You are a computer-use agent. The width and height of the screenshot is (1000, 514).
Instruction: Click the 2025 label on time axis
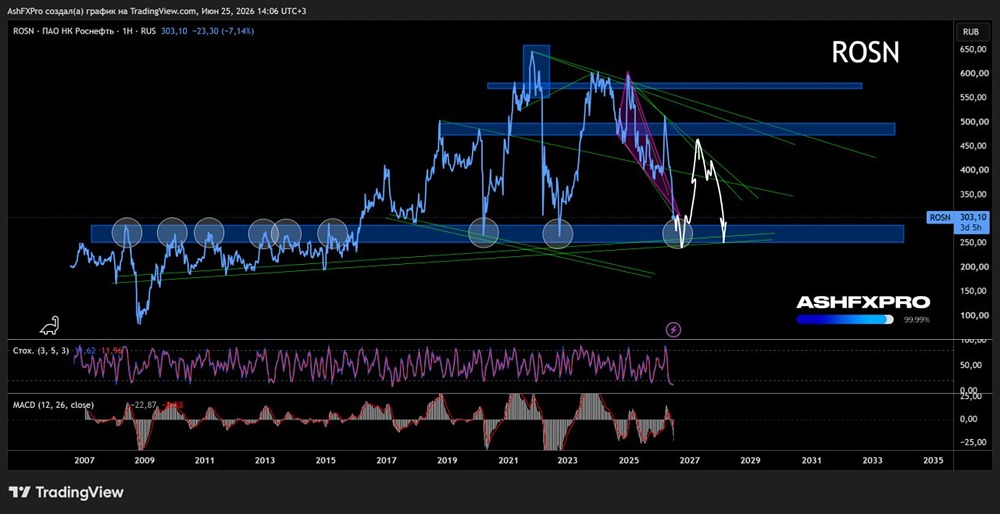tap(629, 460)
